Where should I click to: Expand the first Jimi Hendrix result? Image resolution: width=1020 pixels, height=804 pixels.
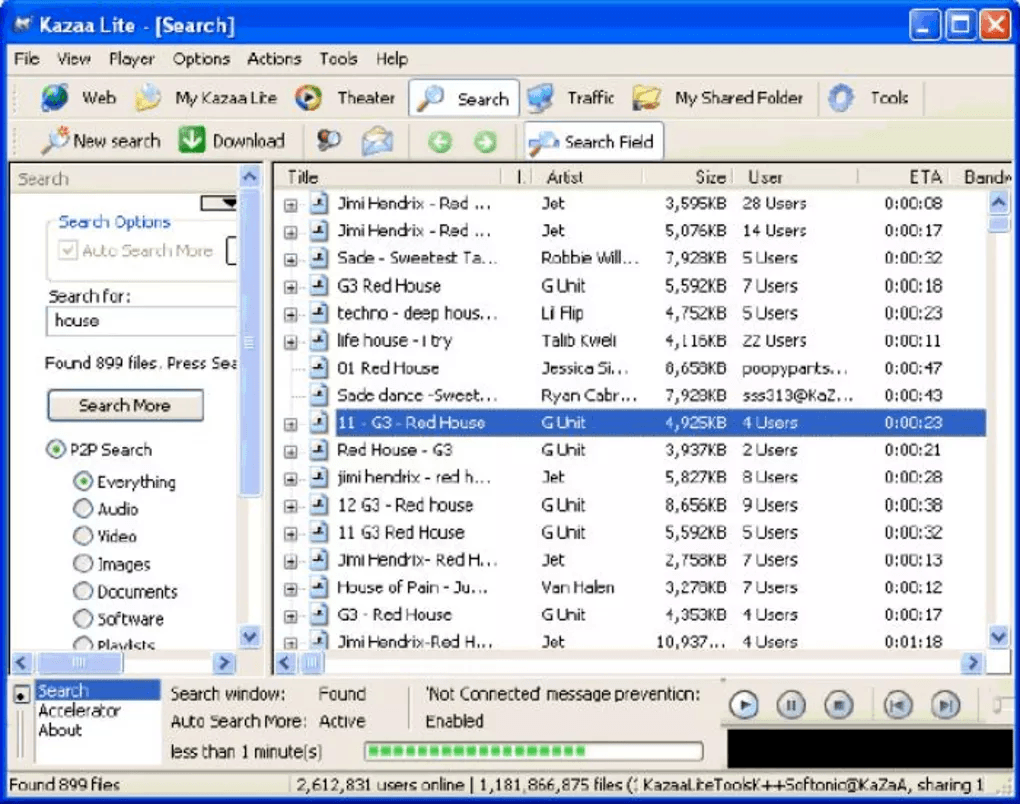(290, 203)
